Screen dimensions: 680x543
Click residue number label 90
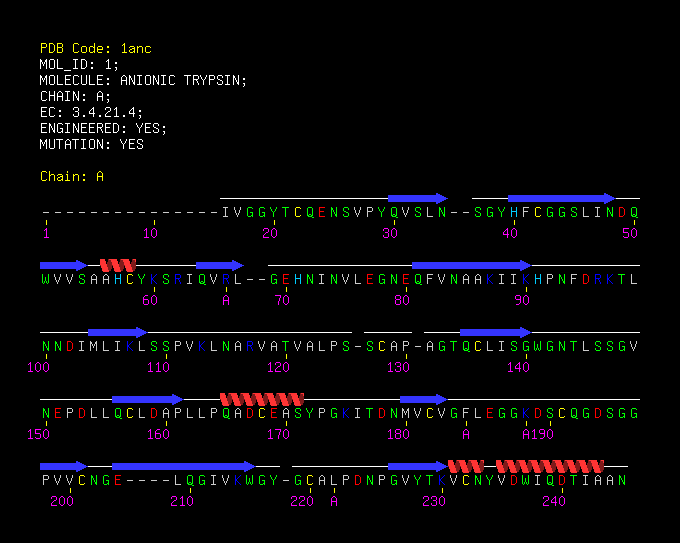click(522, 300)
